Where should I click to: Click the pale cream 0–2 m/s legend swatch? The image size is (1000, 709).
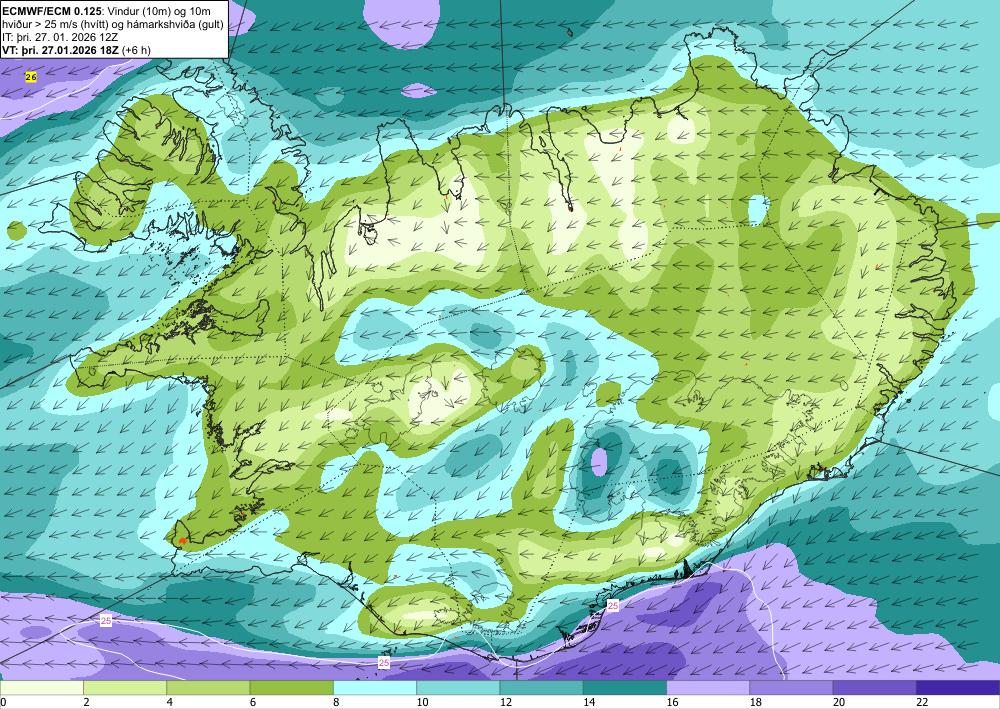point(41,688)
